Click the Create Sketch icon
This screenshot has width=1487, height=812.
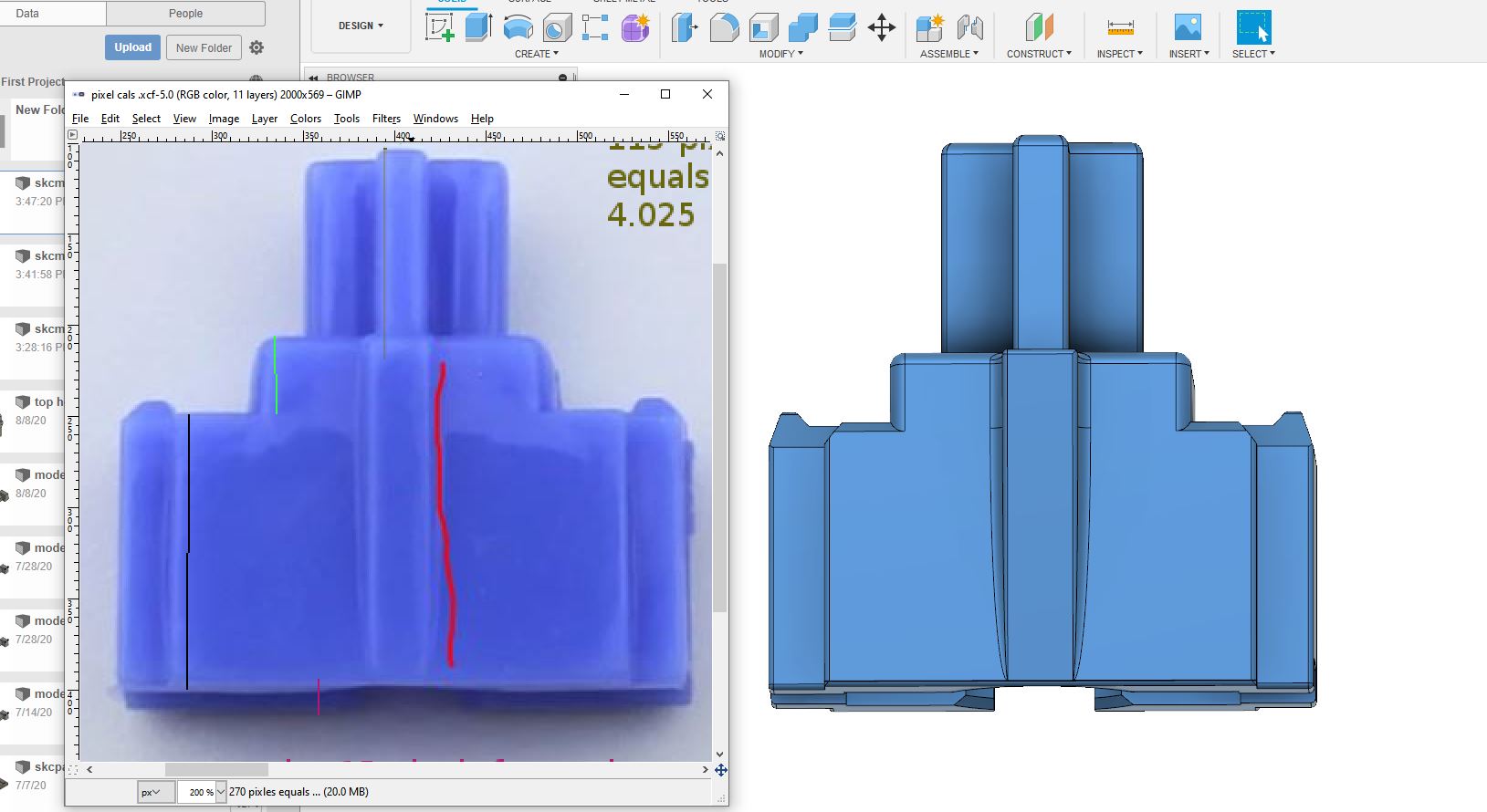click(x=440, y=27)
